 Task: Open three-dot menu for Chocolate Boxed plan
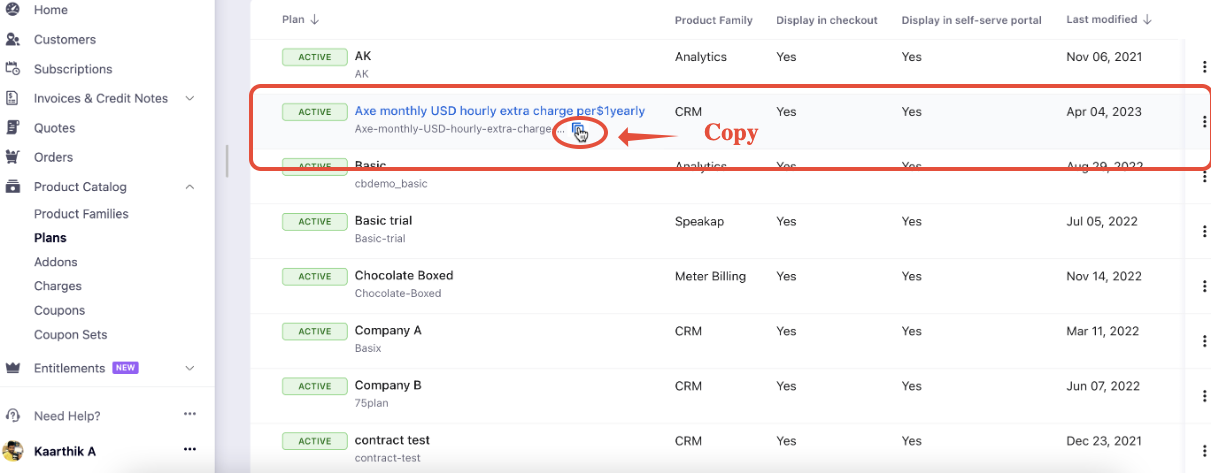tap(1203, 286)
